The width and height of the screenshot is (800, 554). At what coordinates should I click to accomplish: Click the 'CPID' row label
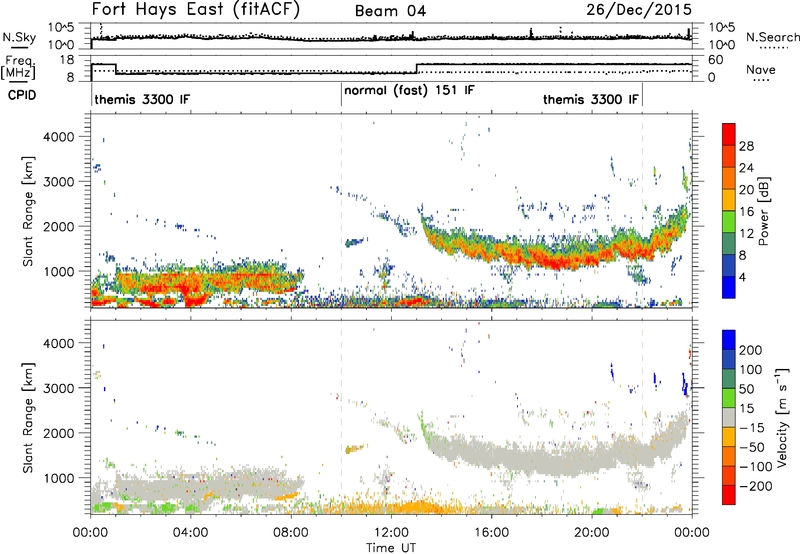coord(22,95)
